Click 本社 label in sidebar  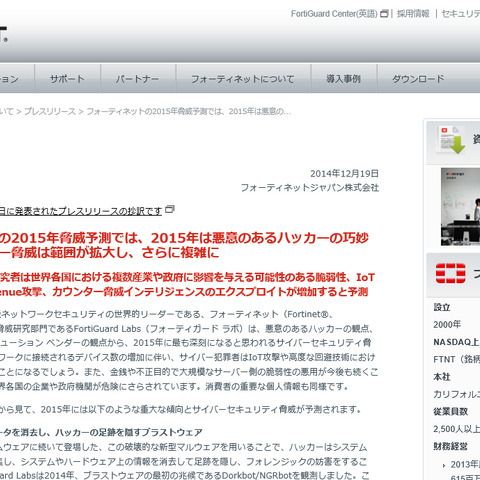click(442, 377)
